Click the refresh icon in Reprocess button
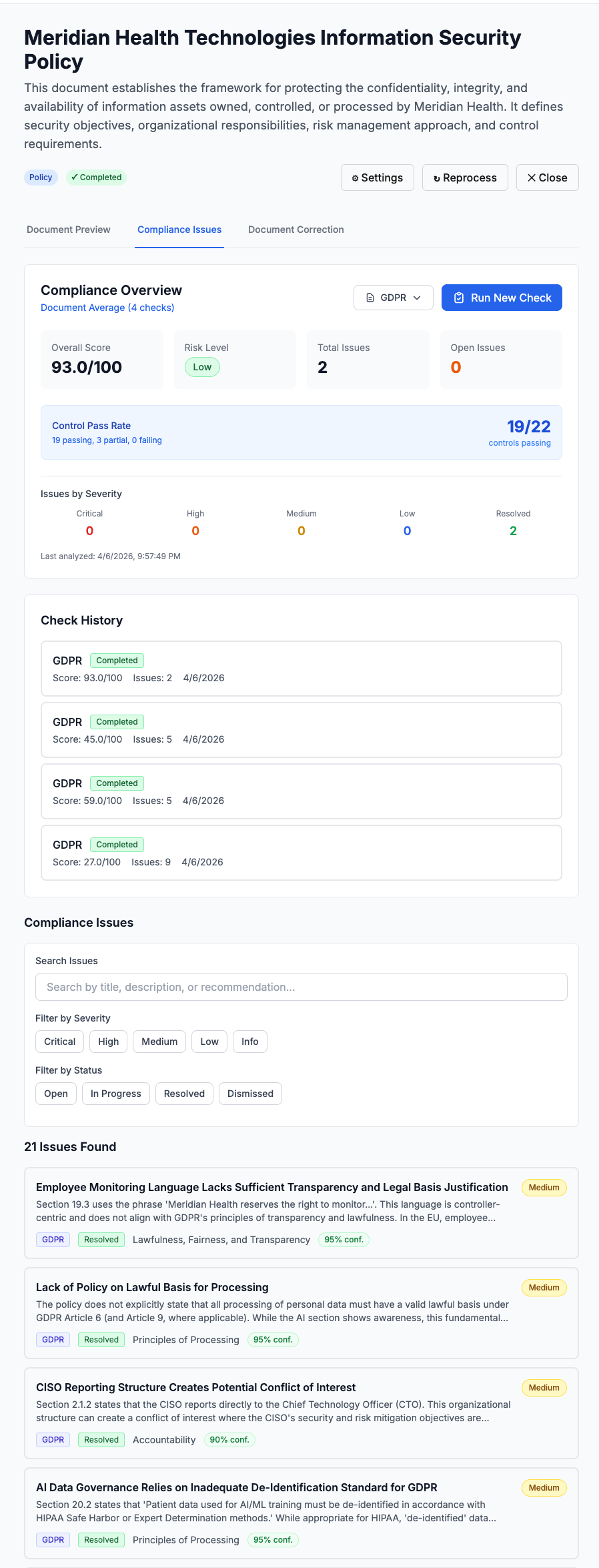 coord(437,178)
